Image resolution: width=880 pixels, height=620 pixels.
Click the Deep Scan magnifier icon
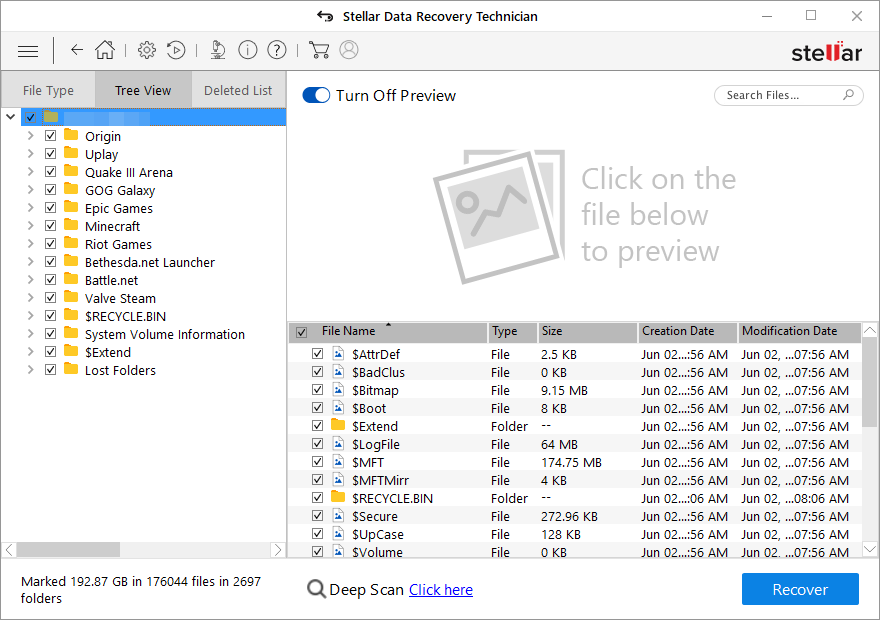[x=317, y=589]
